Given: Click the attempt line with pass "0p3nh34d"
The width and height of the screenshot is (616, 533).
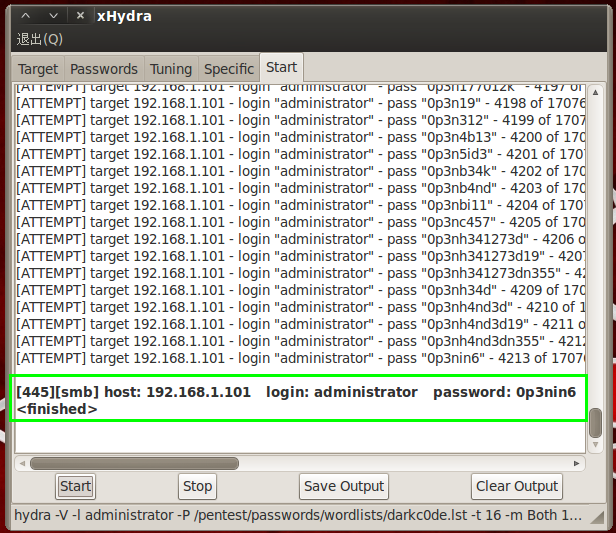Looking at the screenshot, I should 301,290.
